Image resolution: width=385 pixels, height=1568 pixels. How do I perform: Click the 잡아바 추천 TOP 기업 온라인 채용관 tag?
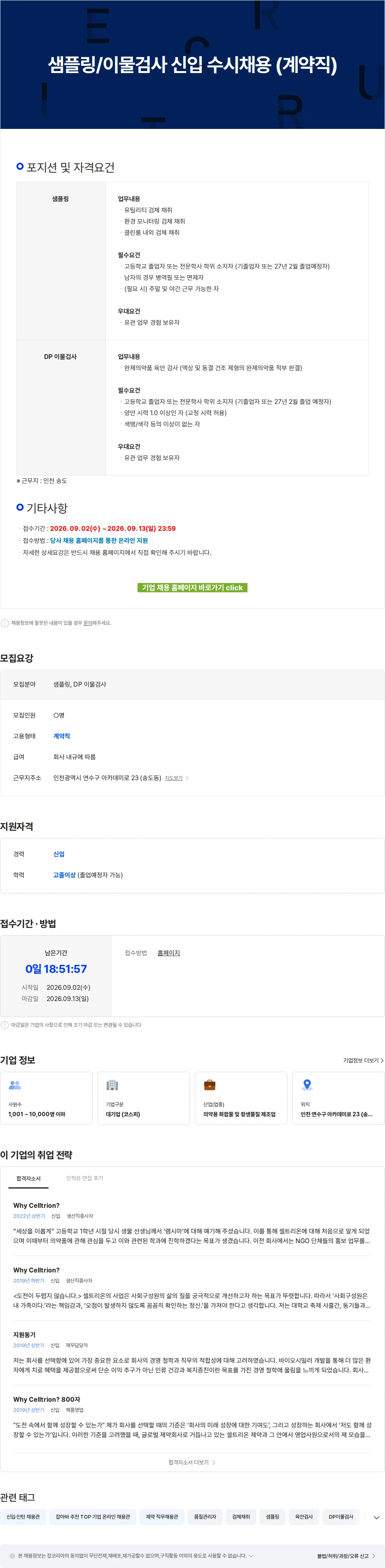coord(93,1516)
